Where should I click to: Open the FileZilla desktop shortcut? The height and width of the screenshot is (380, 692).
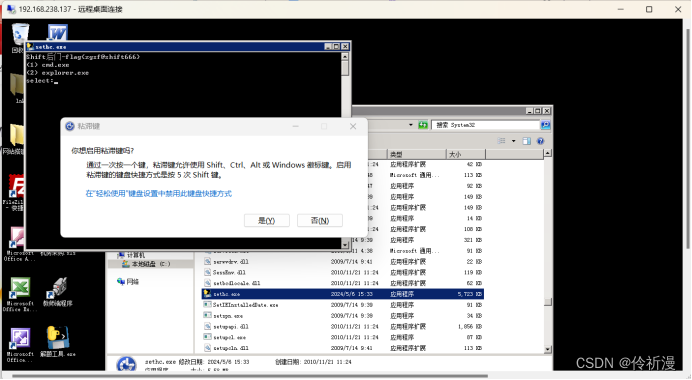16,192
